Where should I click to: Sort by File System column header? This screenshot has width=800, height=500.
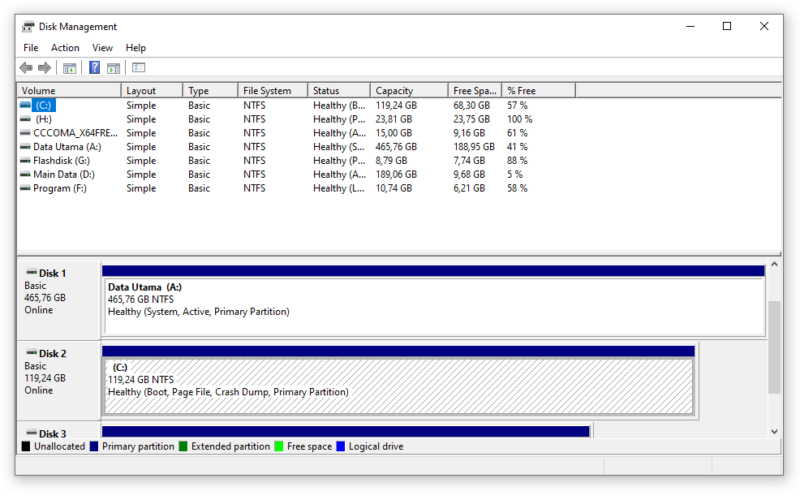pos(273,90)
